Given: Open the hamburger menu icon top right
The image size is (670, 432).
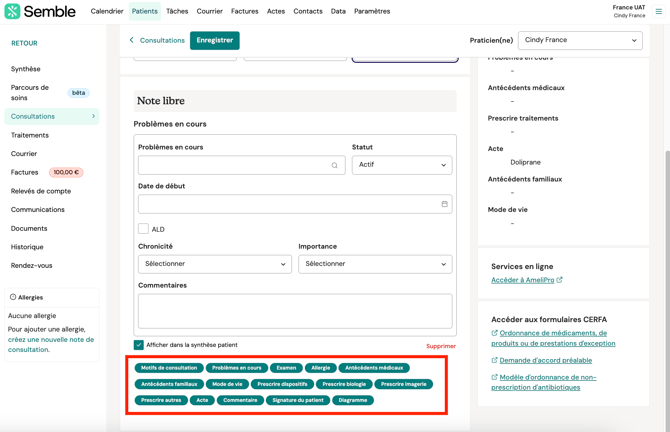Looking at the screenshot, I should click(x=659, y=12).
